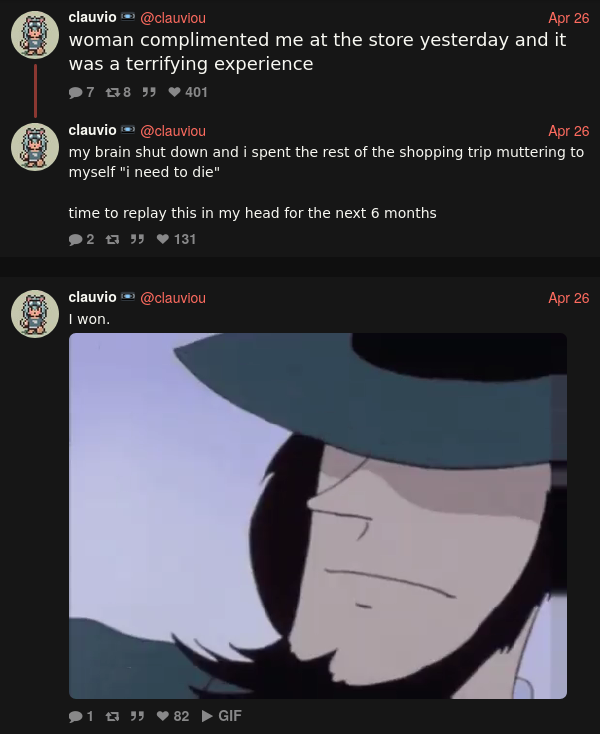600x734 pixels.
Task: Click retweet icon showing 8 retweets
Action: (x=112, y=92)
